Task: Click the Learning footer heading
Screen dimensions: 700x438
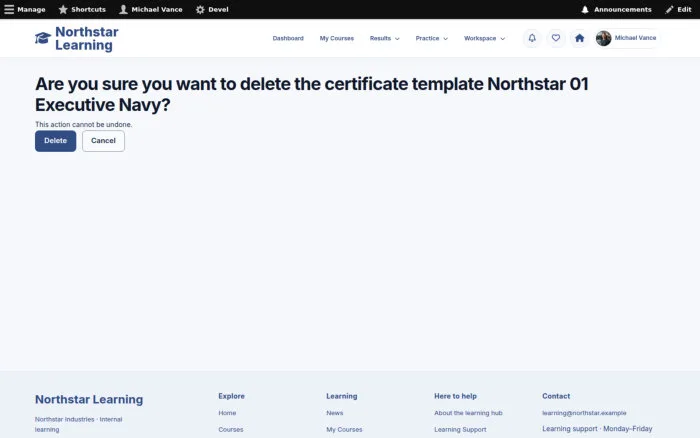Action: coord(342,396)
